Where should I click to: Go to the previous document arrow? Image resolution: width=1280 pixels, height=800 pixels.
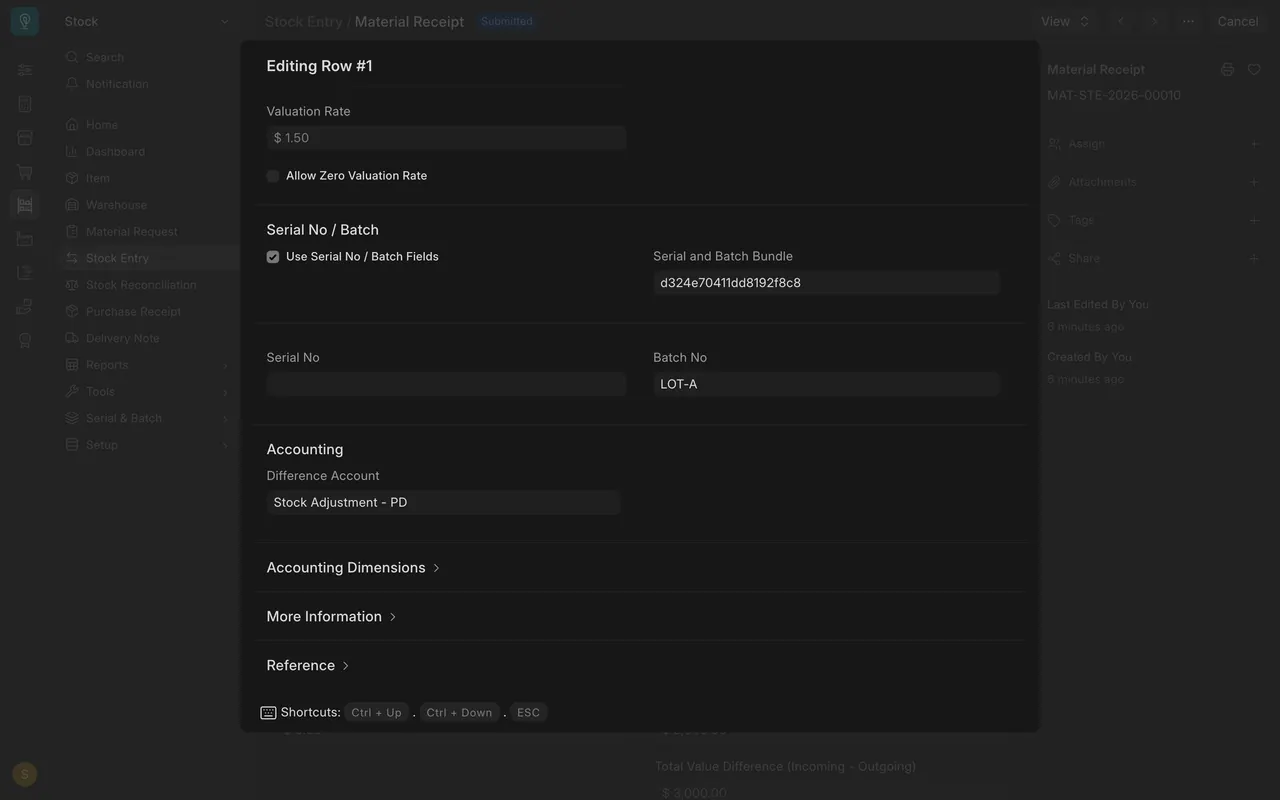pyautogui.click(x=1121, y=21)
